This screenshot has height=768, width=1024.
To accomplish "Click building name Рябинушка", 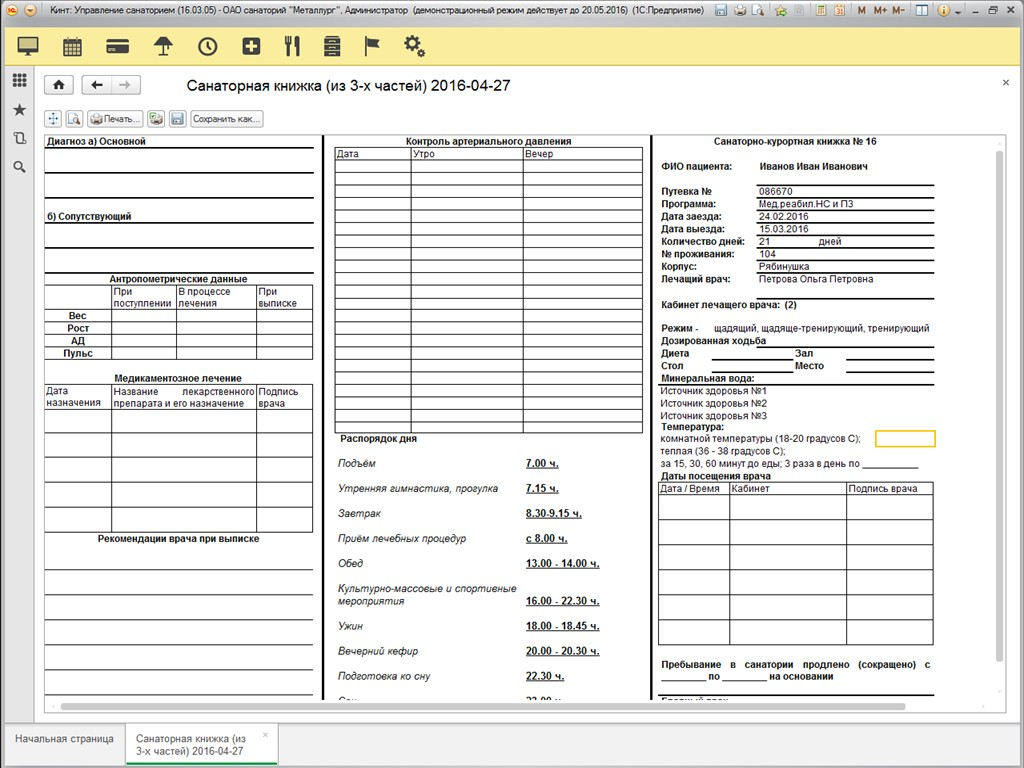I will [784, 266].
